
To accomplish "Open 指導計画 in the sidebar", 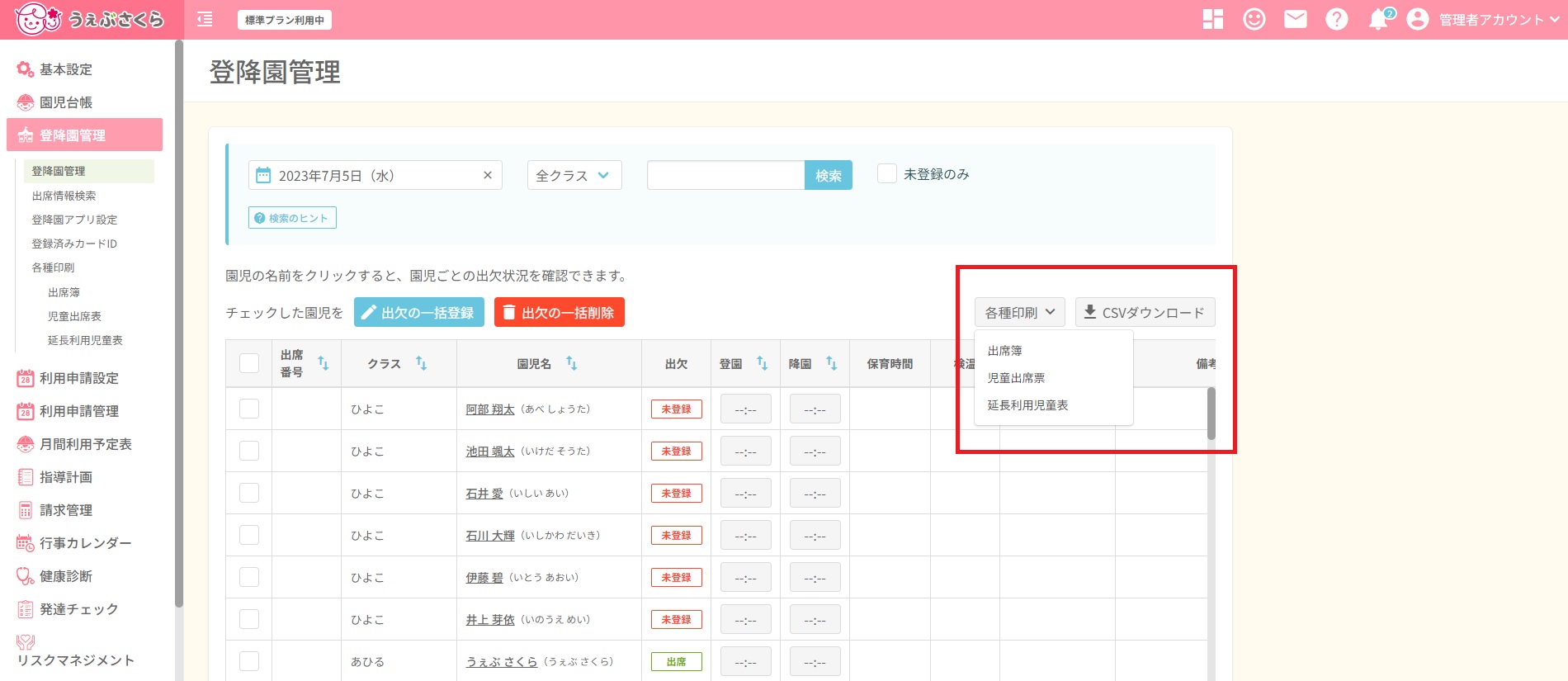I will (66, 477).
